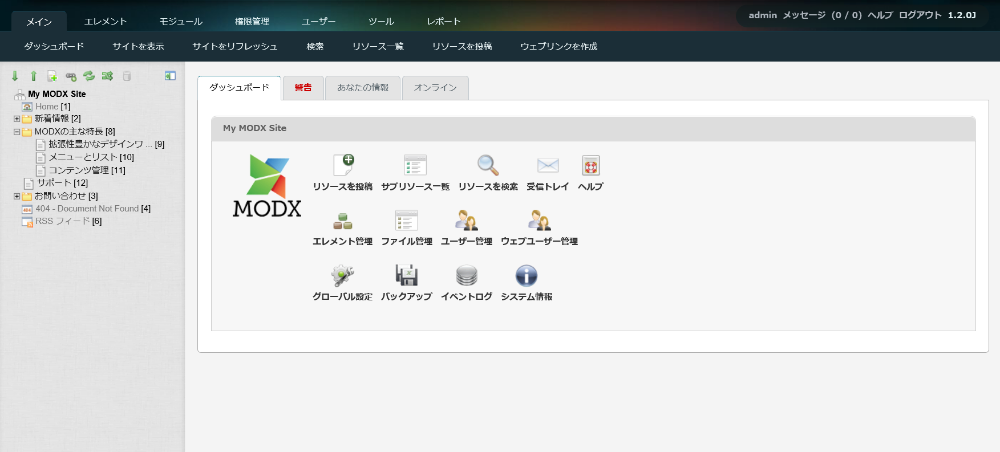Screen dimensions: 1000x452
Task: Expand the 新着情報 folder in tree
Action: coord(16,119)
